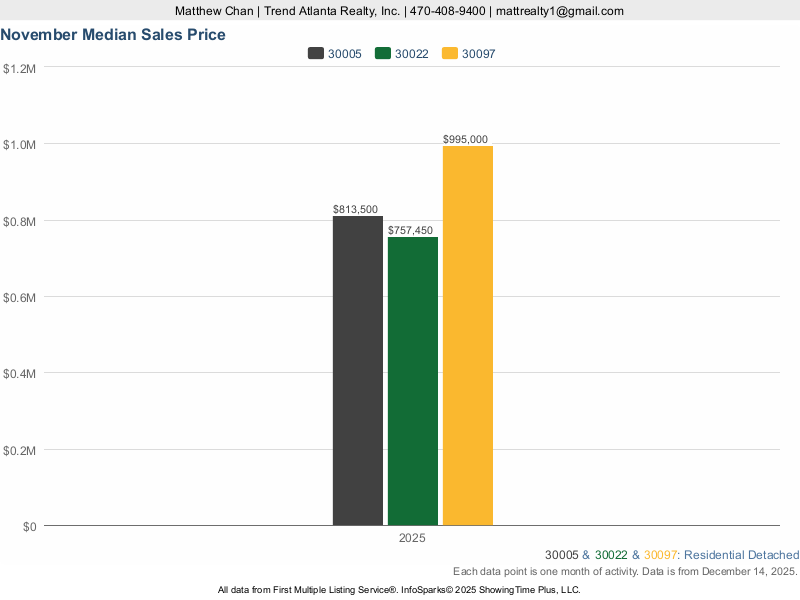Toggle the 30097 series legend label

point(479,54)
